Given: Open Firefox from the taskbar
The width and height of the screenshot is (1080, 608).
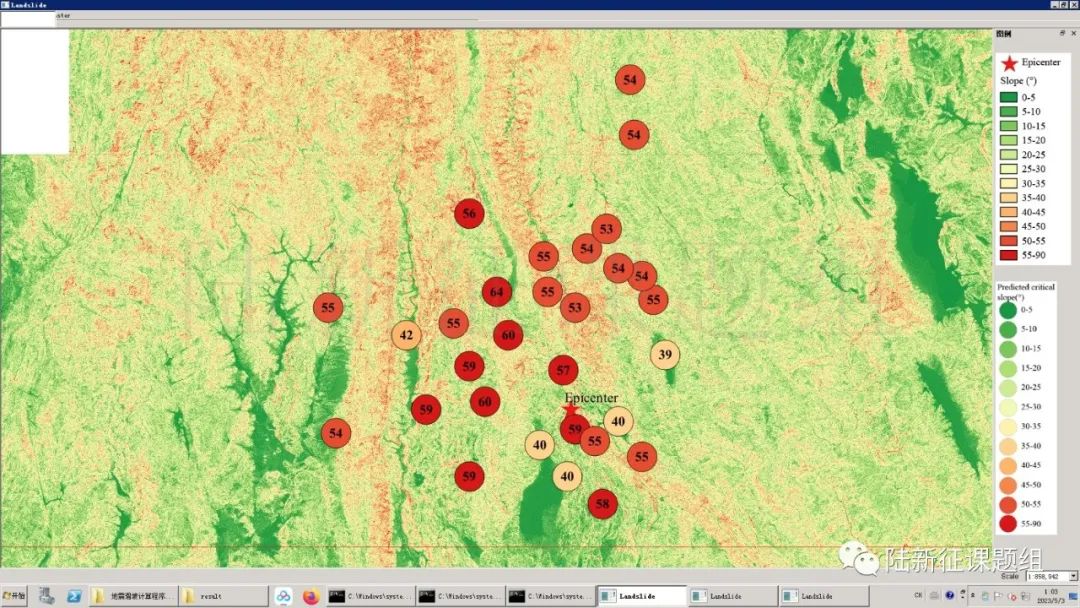Looking at the screenshot, I should coord(310,596).
